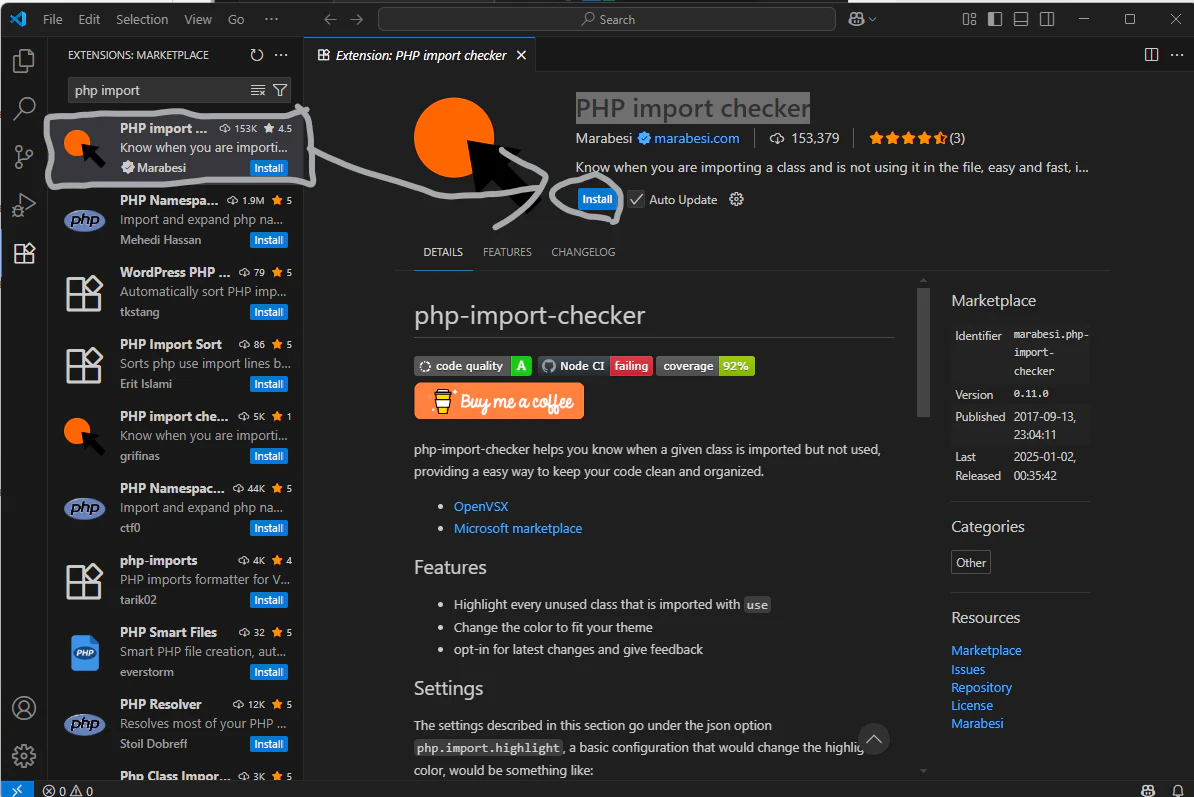Close the PHP import checker extension tab

click(x=521, y=55)
